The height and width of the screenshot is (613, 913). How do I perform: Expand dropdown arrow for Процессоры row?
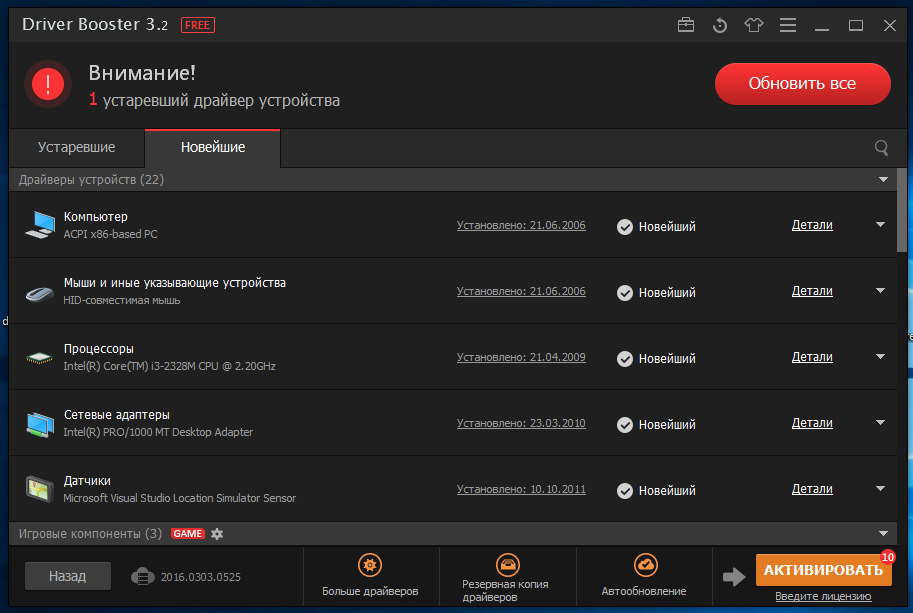(x=880, y=356)
